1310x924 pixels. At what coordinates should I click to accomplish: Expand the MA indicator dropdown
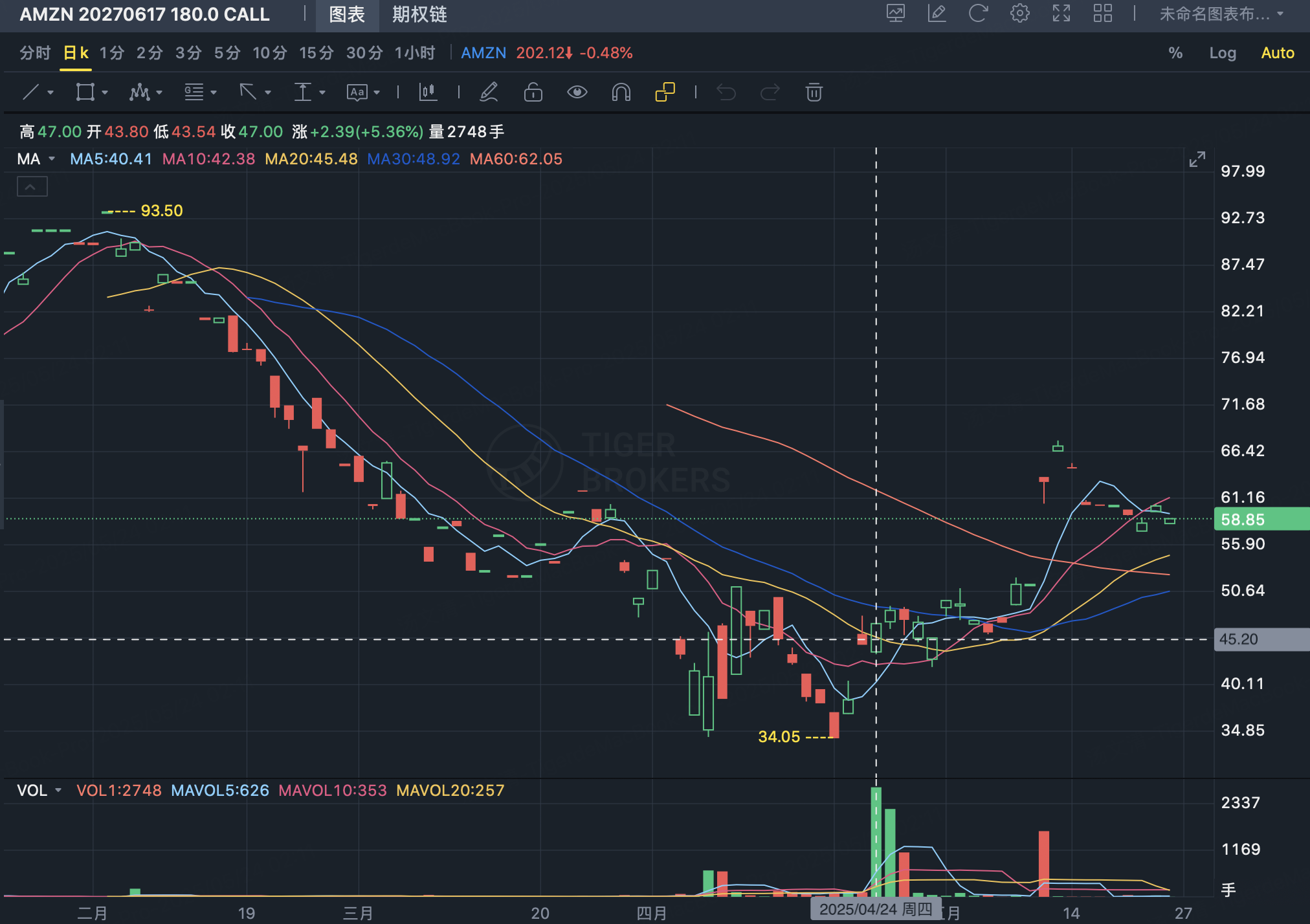tap(52, 159)
